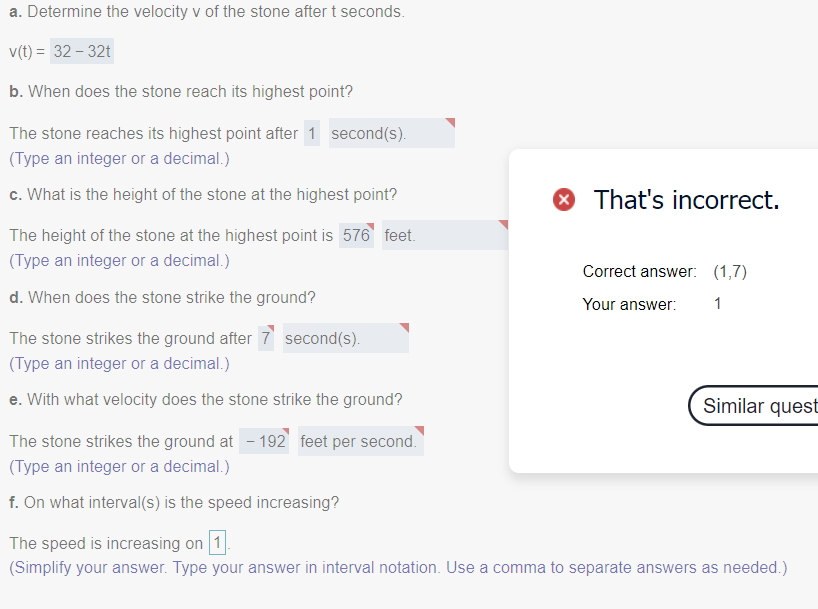
Task: Click the That's incorrect heading
Action: (686, 200)
